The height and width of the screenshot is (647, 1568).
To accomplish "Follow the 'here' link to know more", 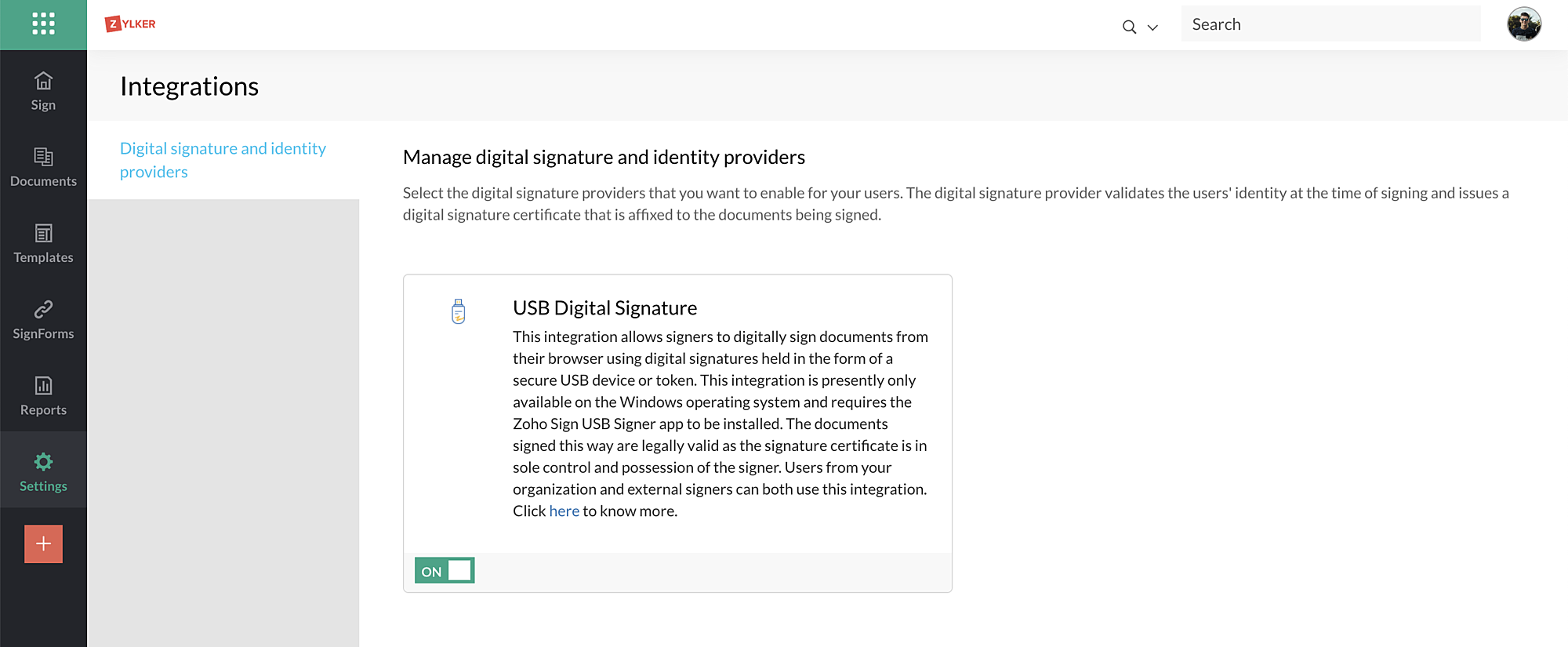I will tap(564, 511).
